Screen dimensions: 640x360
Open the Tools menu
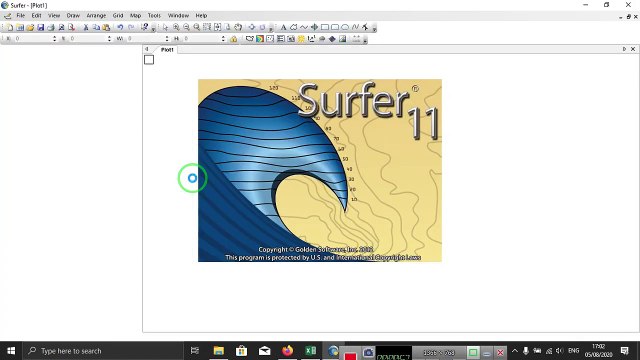[x=154, y=16]
